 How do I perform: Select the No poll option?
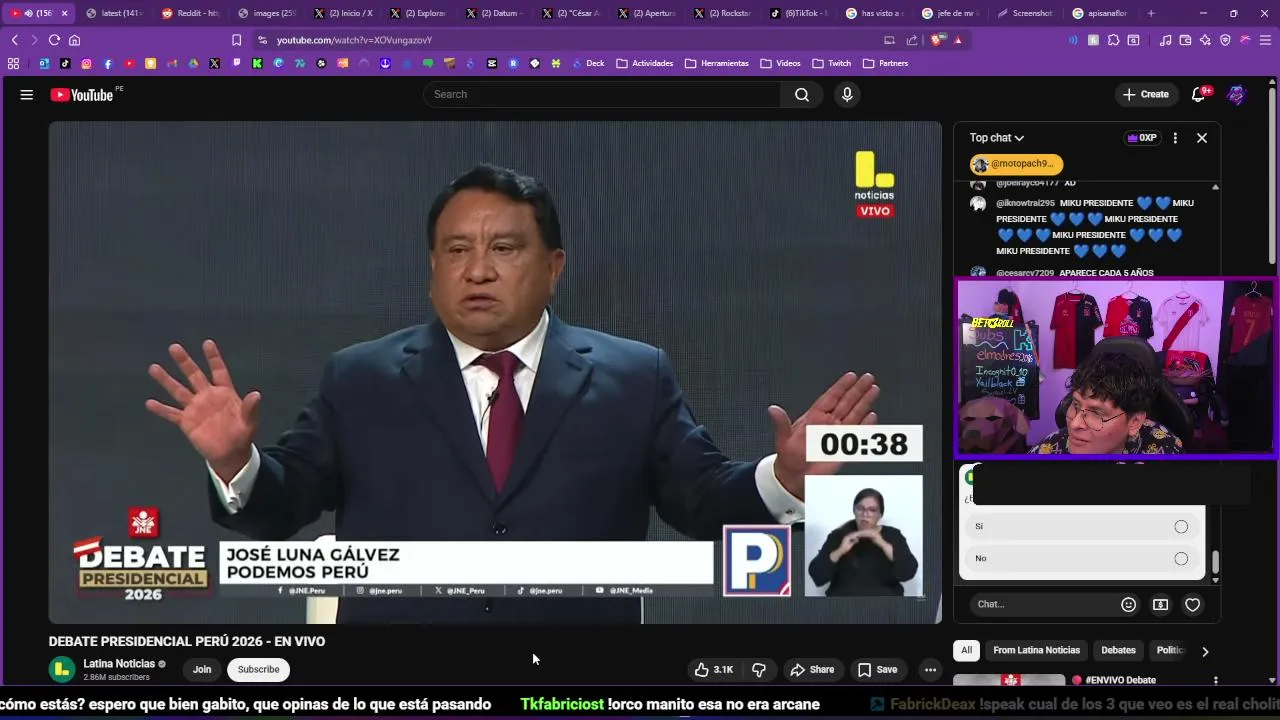1082,558
